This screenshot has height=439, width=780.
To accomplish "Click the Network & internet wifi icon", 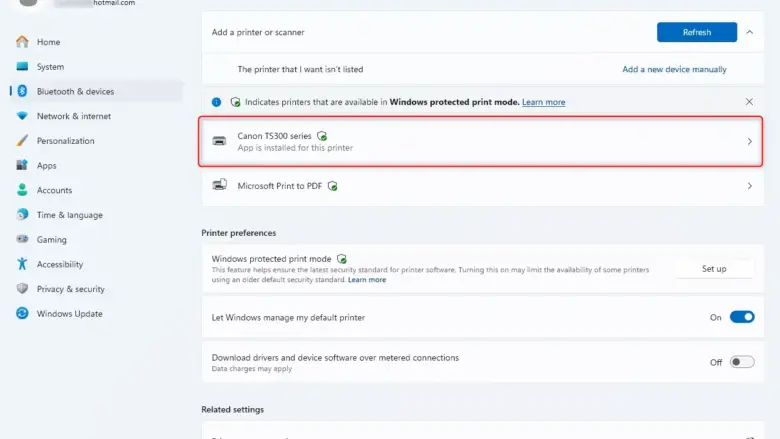I will click(22, 116).
